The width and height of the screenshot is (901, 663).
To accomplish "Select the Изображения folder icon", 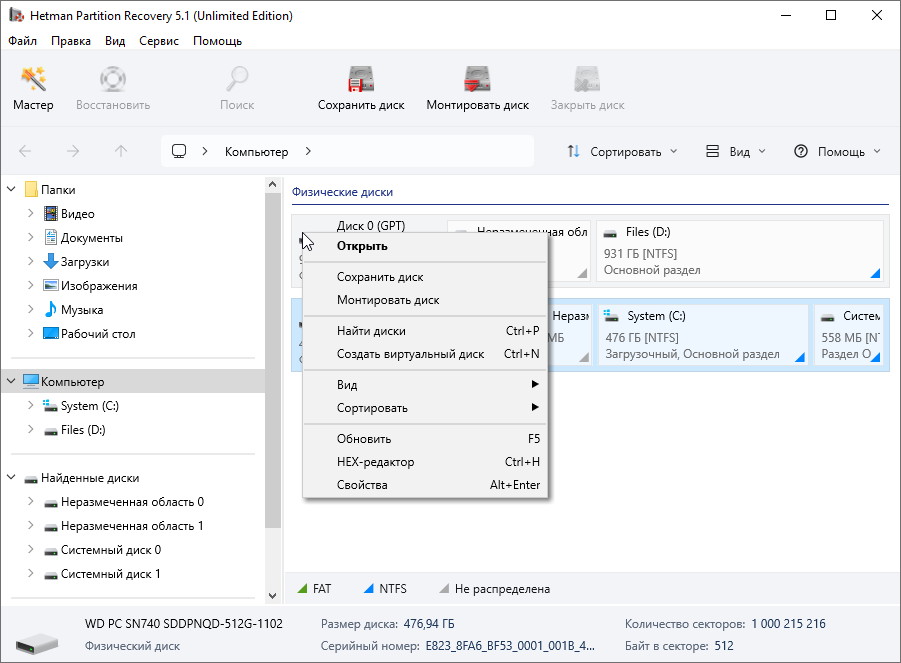I will coord(51,286).
